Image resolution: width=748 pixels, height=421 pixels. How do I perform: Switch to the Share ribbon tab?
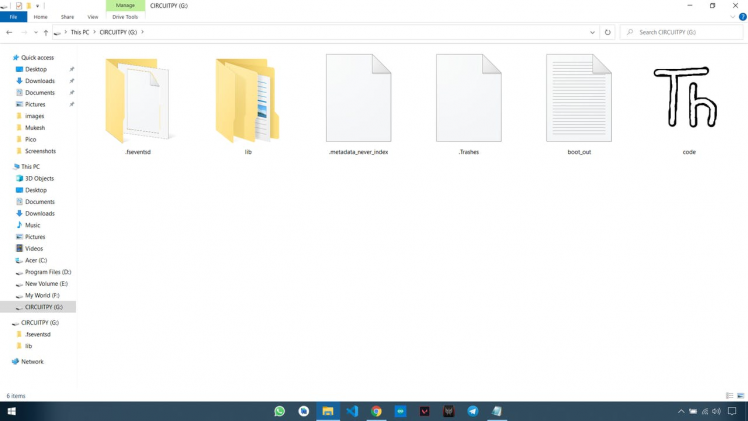(67, 17)
